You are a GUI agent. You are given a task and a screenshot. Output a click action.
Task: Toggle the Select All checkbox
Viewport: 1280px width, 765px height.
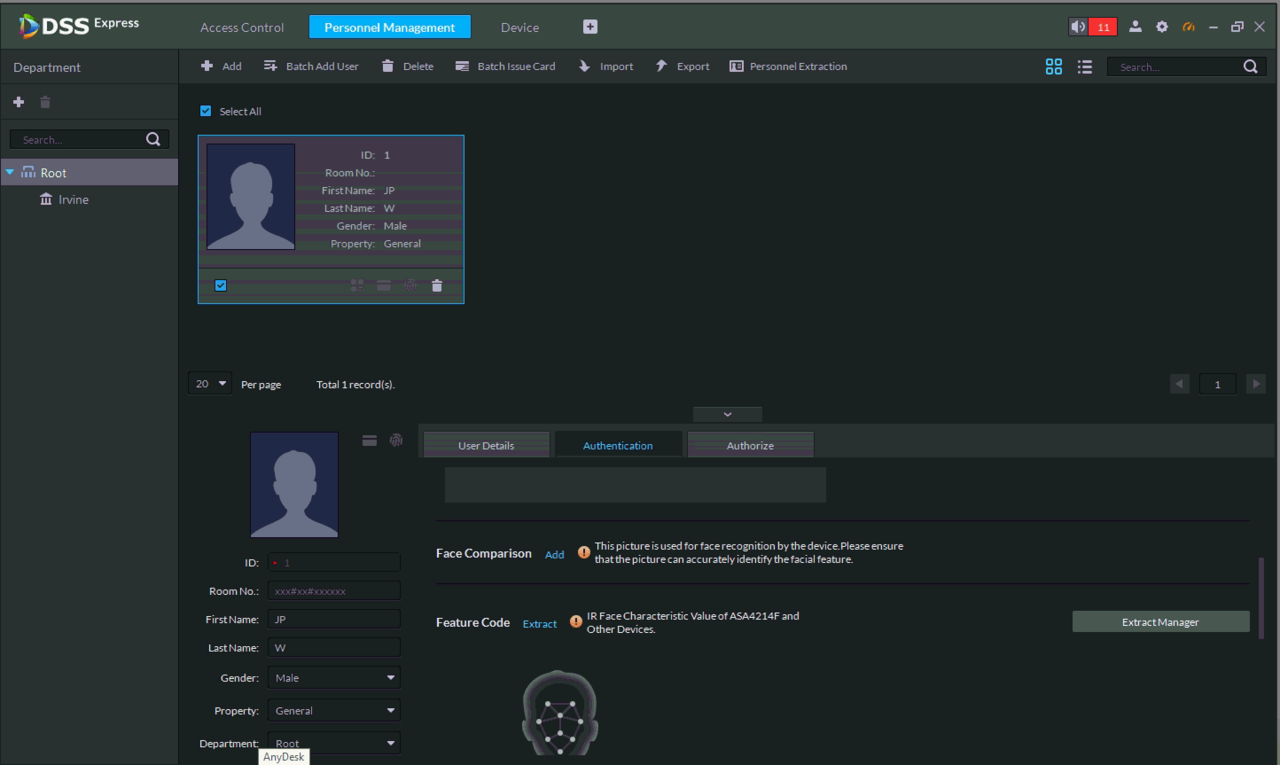point(206,111)
